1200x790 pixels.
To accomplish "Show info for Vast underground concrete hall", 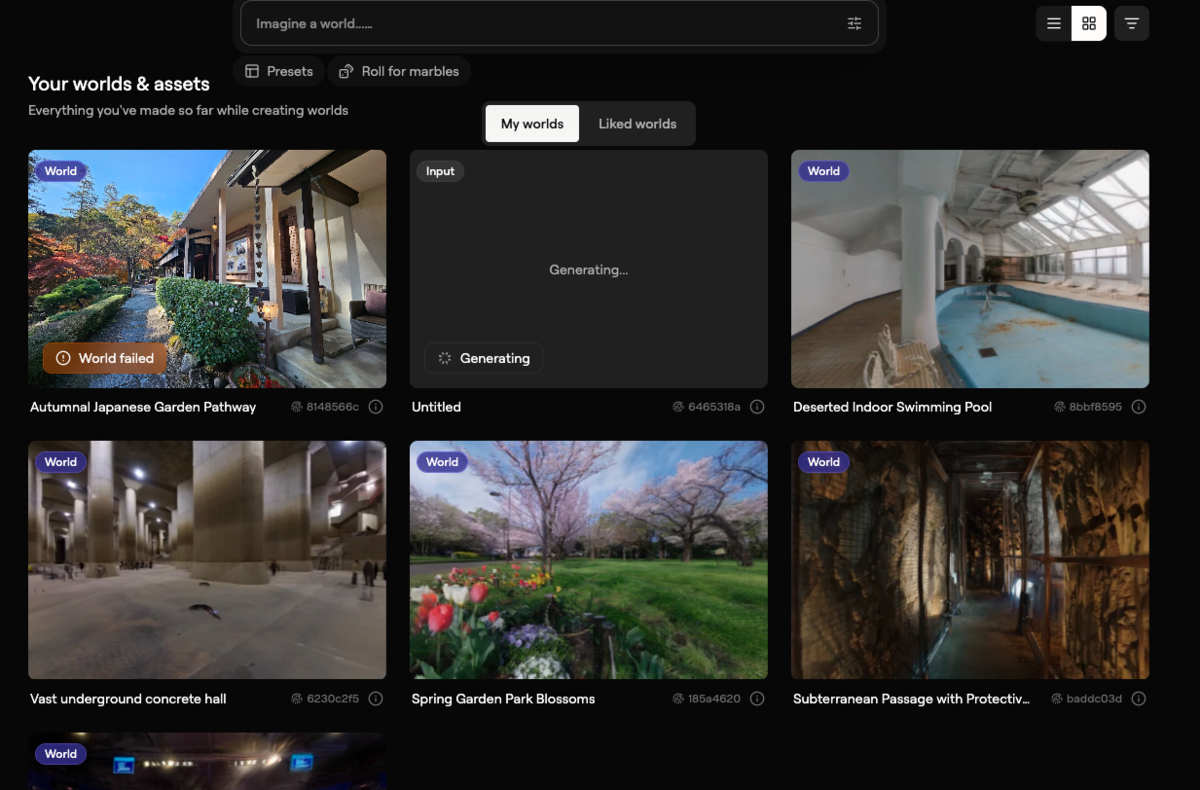I will tap(376, 699).
